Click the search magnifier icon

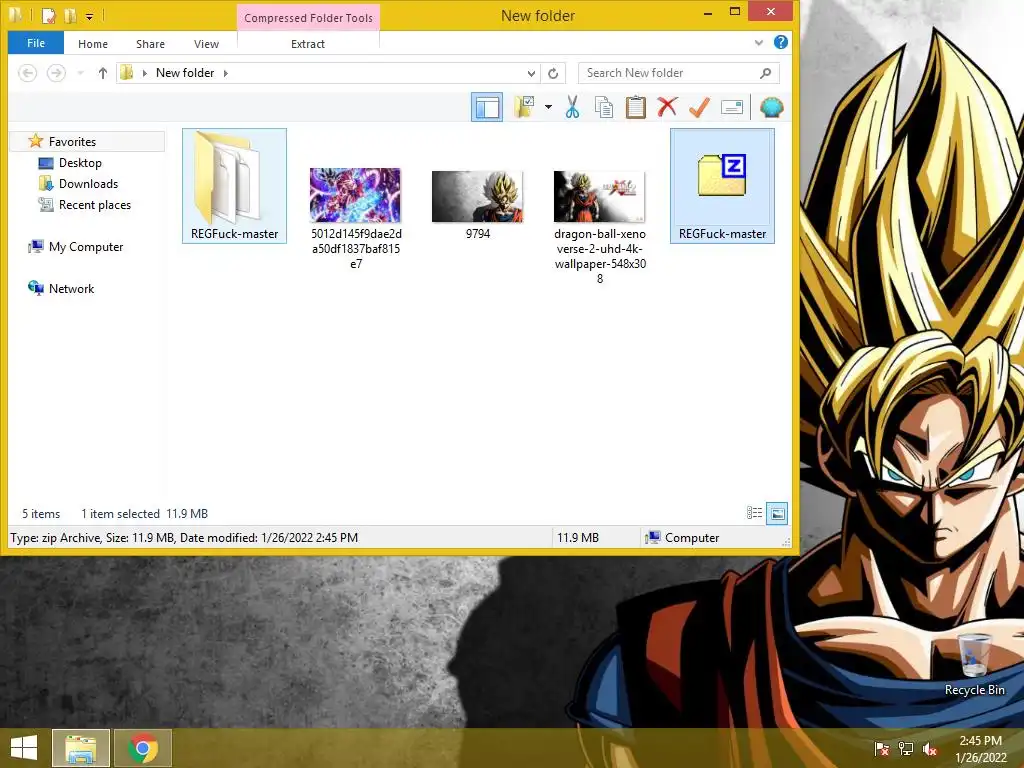coord(765,73)
